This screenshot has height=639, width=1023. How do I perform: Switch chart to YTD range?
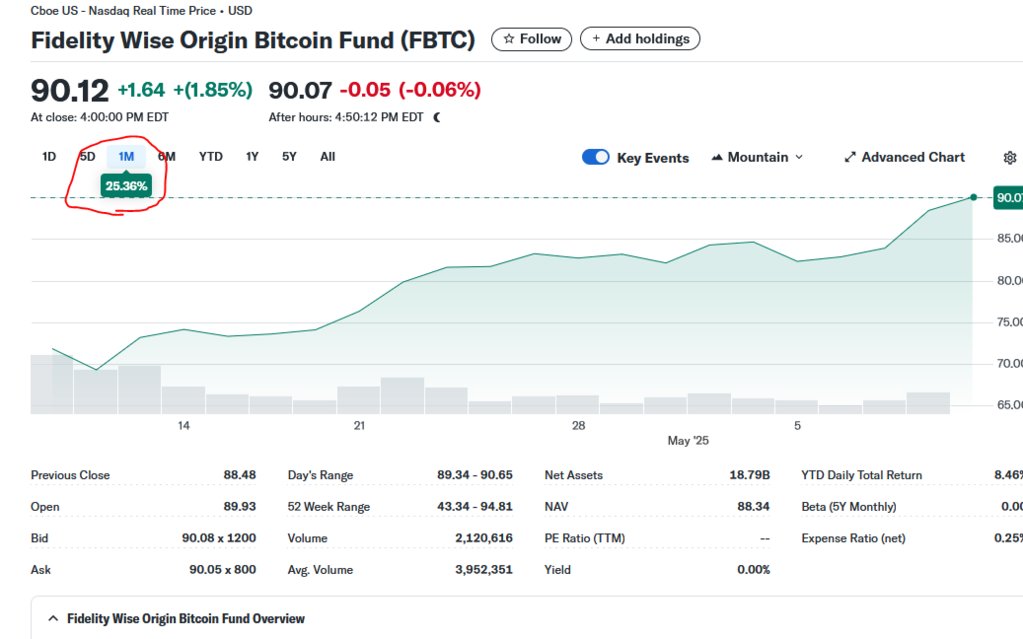pyautogui.click(x=211, y=157)
